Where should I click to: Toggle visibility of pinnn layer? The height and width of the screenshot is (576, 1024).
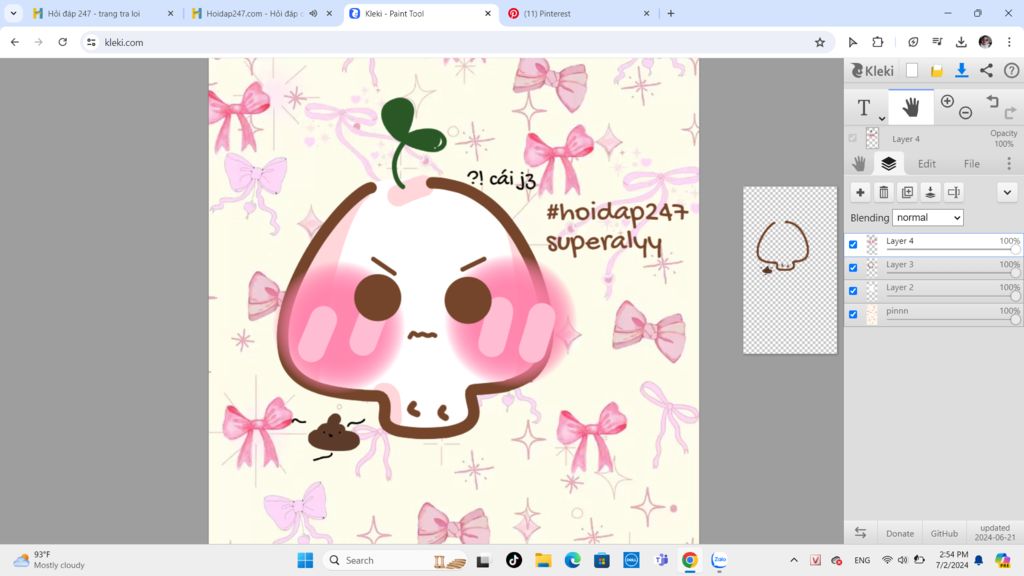tap(853, 314)
